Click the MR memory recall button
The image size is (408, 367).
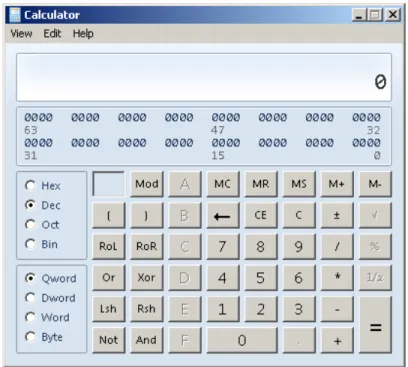[x=261, y=184]
